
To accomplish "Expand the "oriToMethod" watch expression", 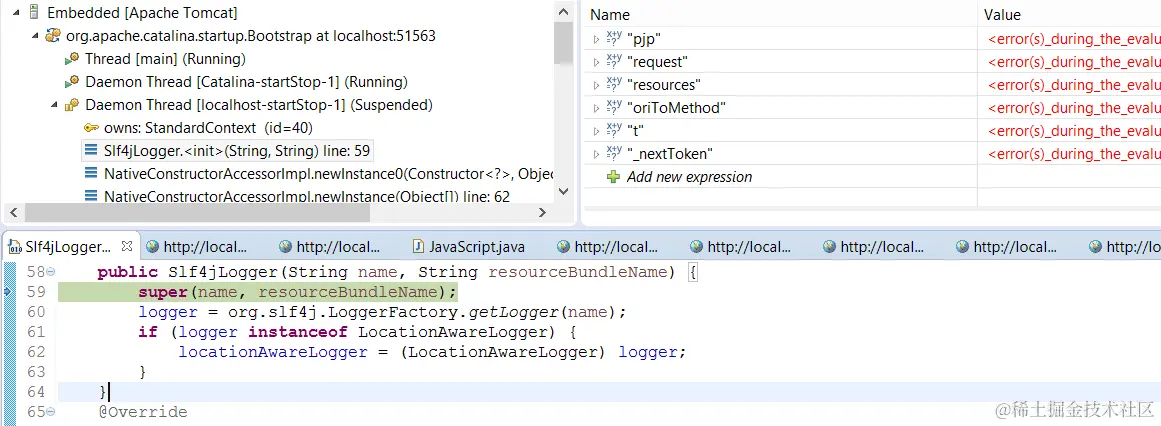I will 596,107.
